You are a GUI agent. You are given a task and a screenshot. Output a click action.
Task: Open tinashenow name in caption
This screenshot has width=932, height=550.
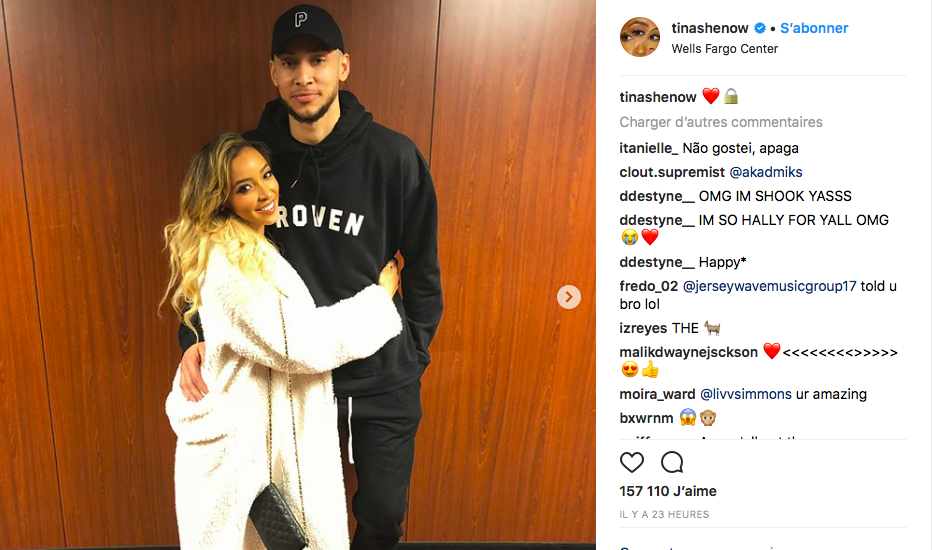pyautogui.click(x=657, y=97)
